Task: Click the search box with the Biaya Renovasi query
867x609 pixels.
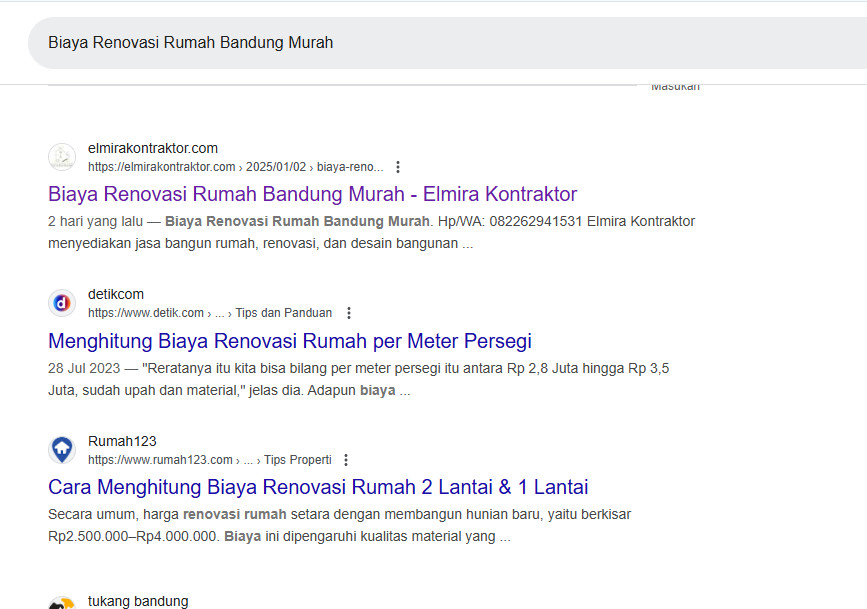Action: click(447, 43)
